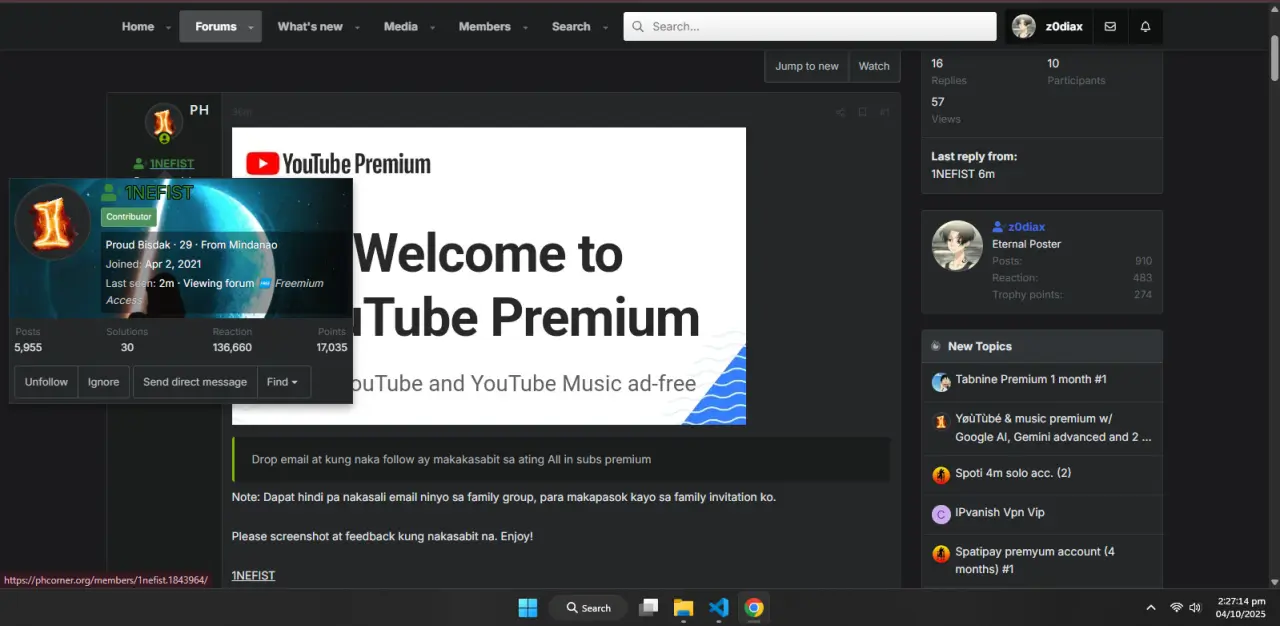Viewport: 1280px width, 626px height.
Task: Expand the What's new dropdown arrow
Action: point(357,27)
